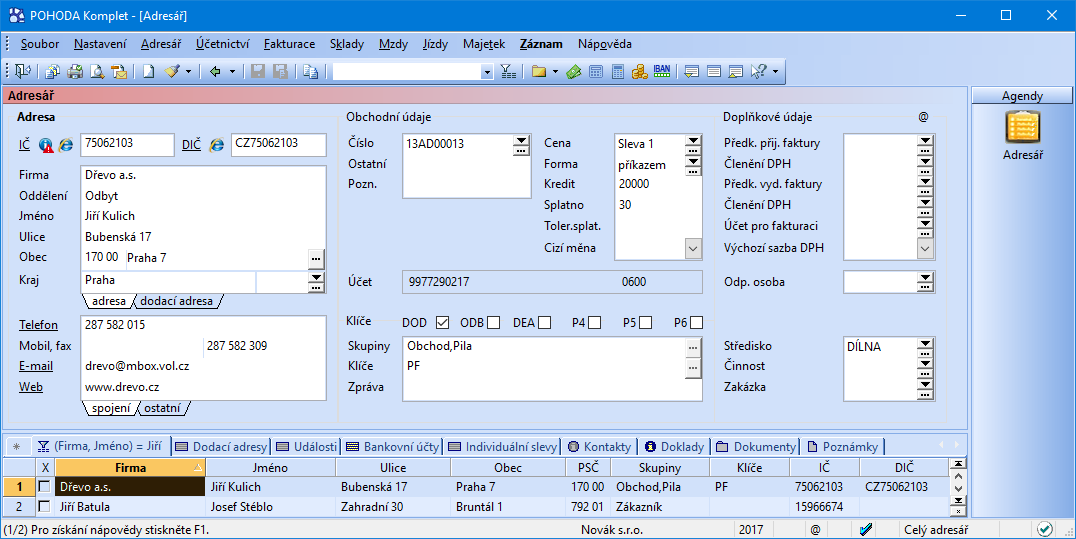Open the toolbar search combo box dropdown arrow
Screen dimensions: 1076x539
pos(487,72)
